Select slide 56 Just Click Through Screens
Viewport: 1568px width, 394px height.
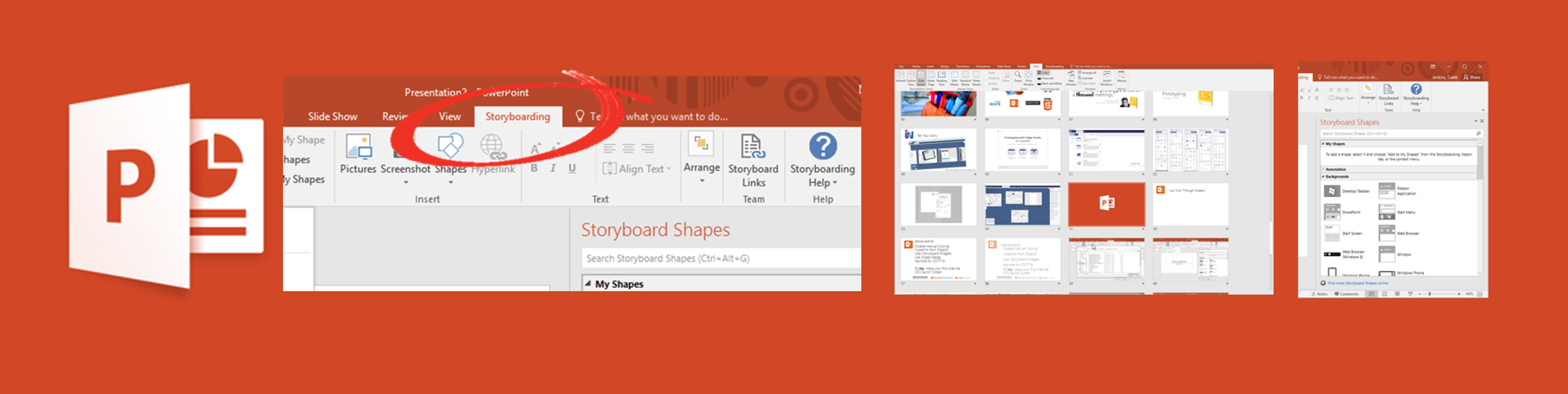click(1190, 204)
